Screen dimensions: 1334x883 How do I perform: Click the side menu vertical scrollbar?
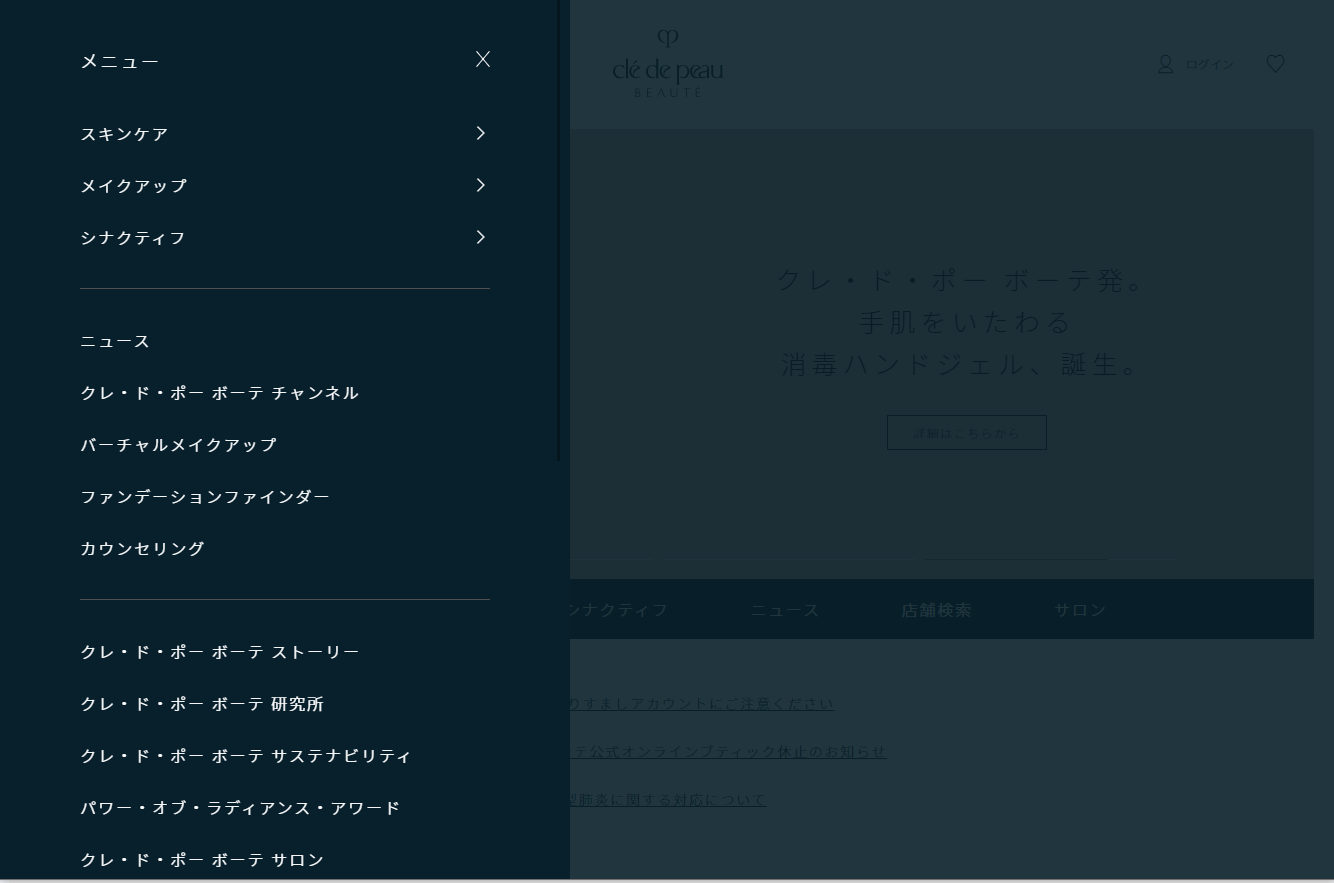(559, 230)
